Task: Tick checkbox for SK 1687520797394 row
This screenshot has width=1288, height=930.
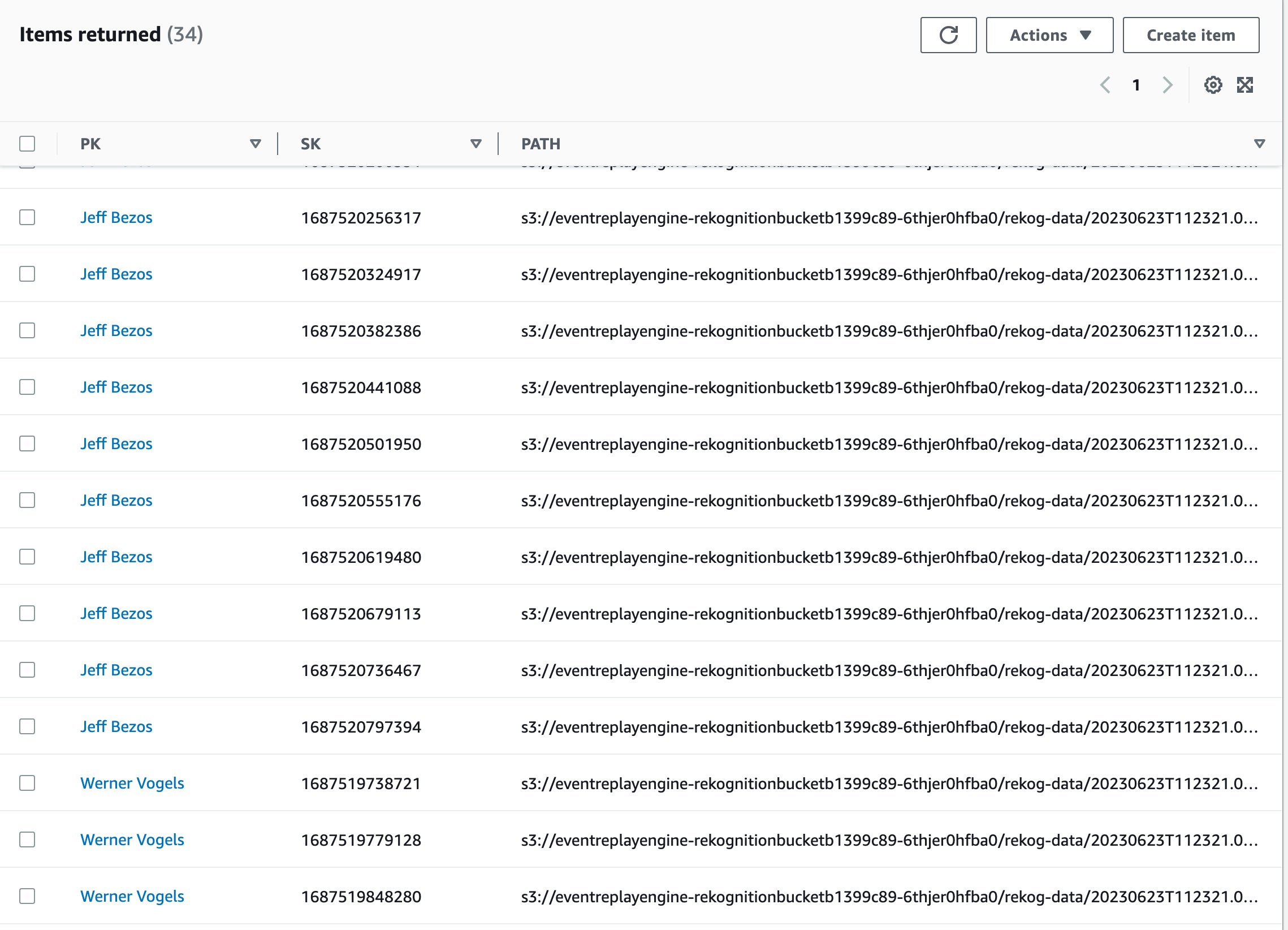Action: 27,726
